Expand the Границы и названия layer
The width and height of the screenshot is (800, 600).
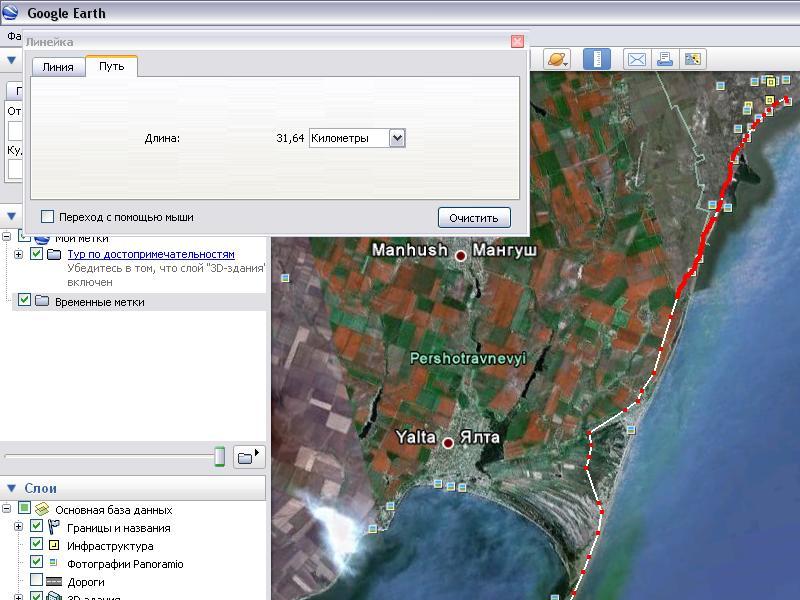tap(18, 528)
